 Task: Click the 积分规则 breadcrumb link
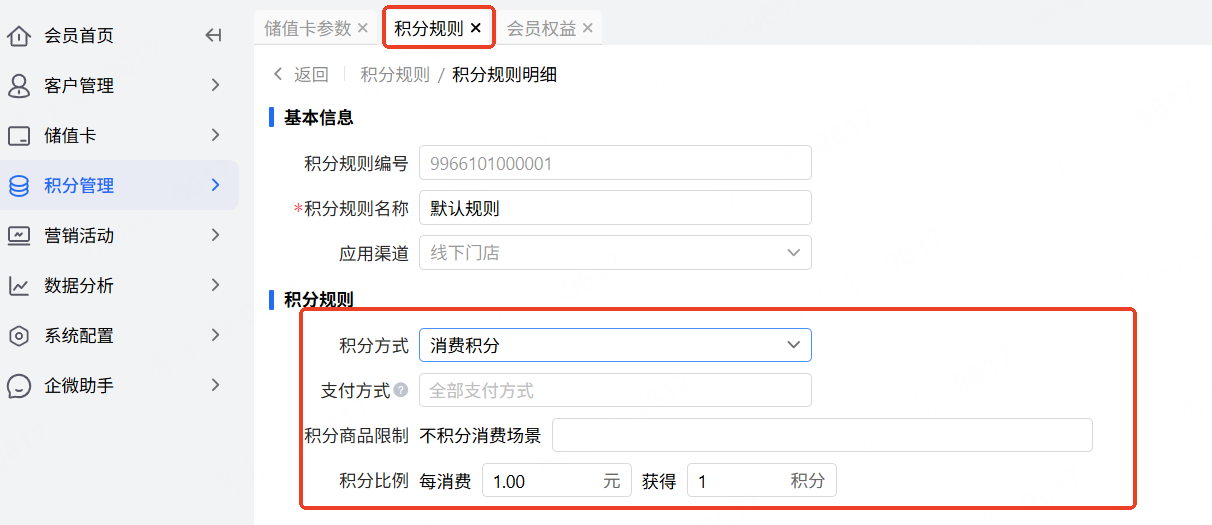click(395, 75)
